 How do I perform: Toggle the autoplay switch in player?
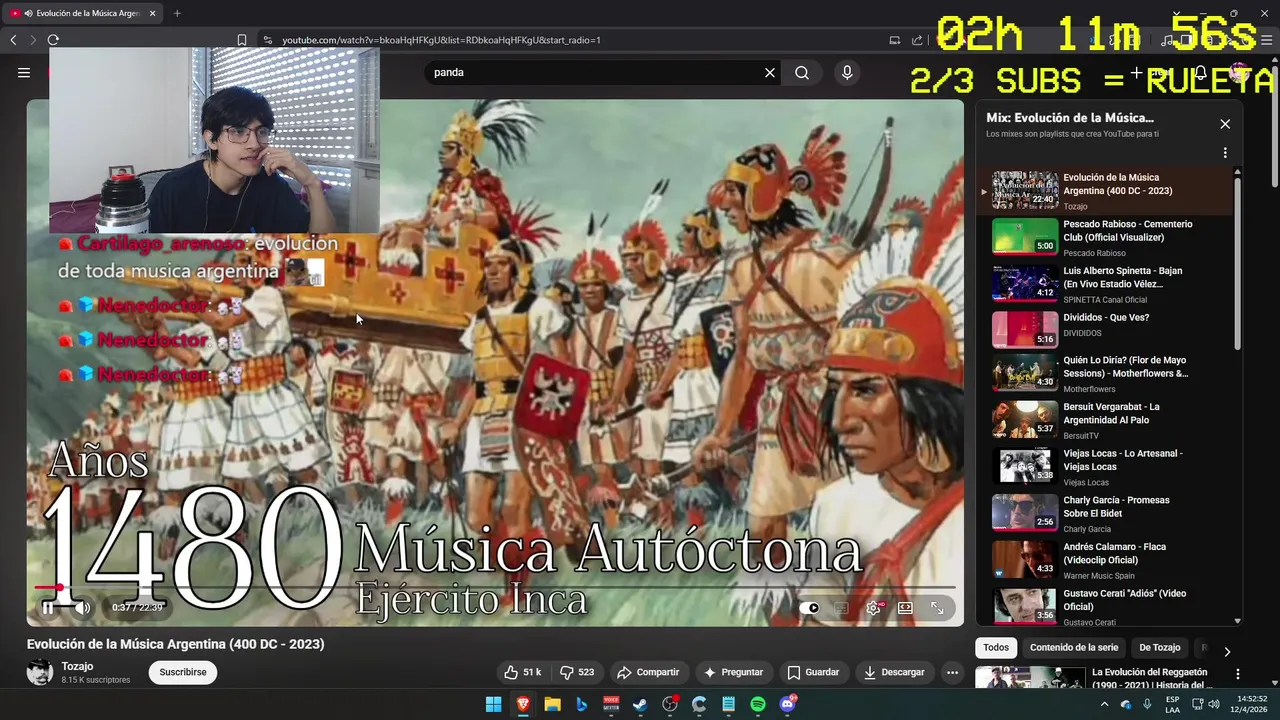click(x=809, y=607)
